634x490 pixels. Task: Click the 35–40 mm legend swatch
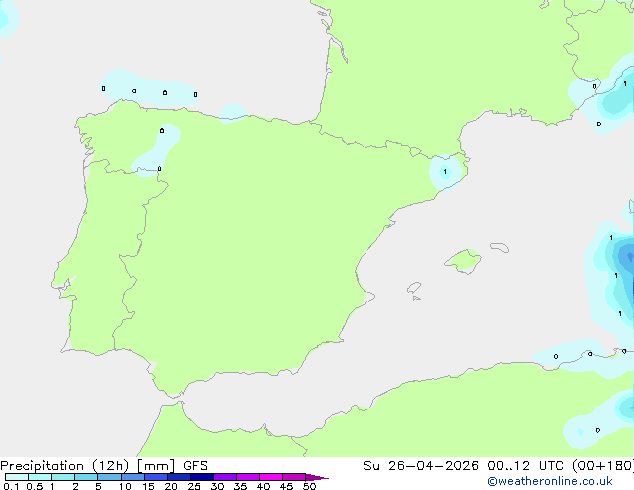(248, 477)
